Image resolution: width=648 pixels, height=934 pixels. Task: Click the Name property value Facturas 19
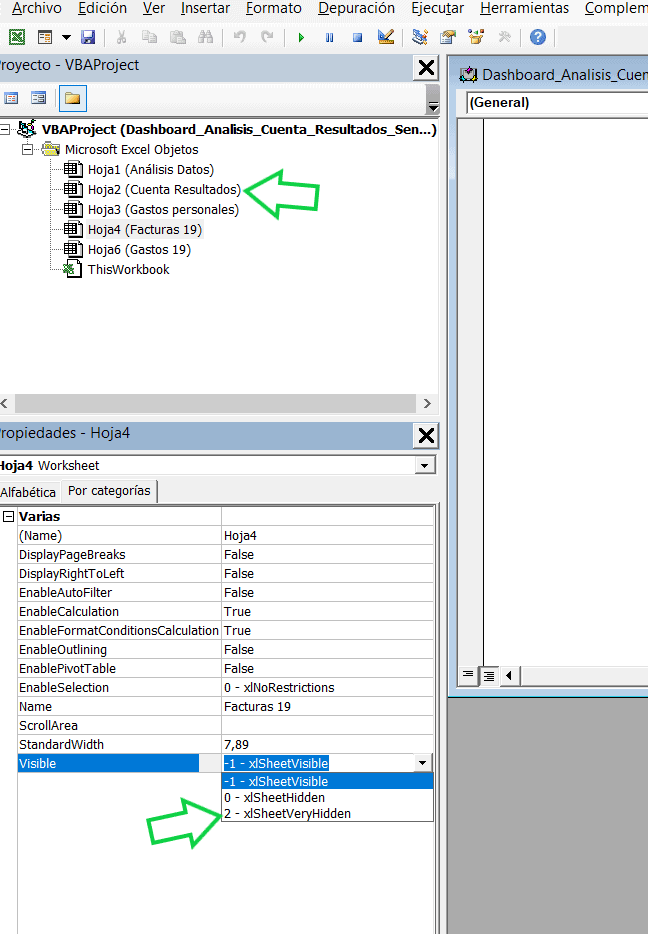pyautogui.click(x=328, y=706)
